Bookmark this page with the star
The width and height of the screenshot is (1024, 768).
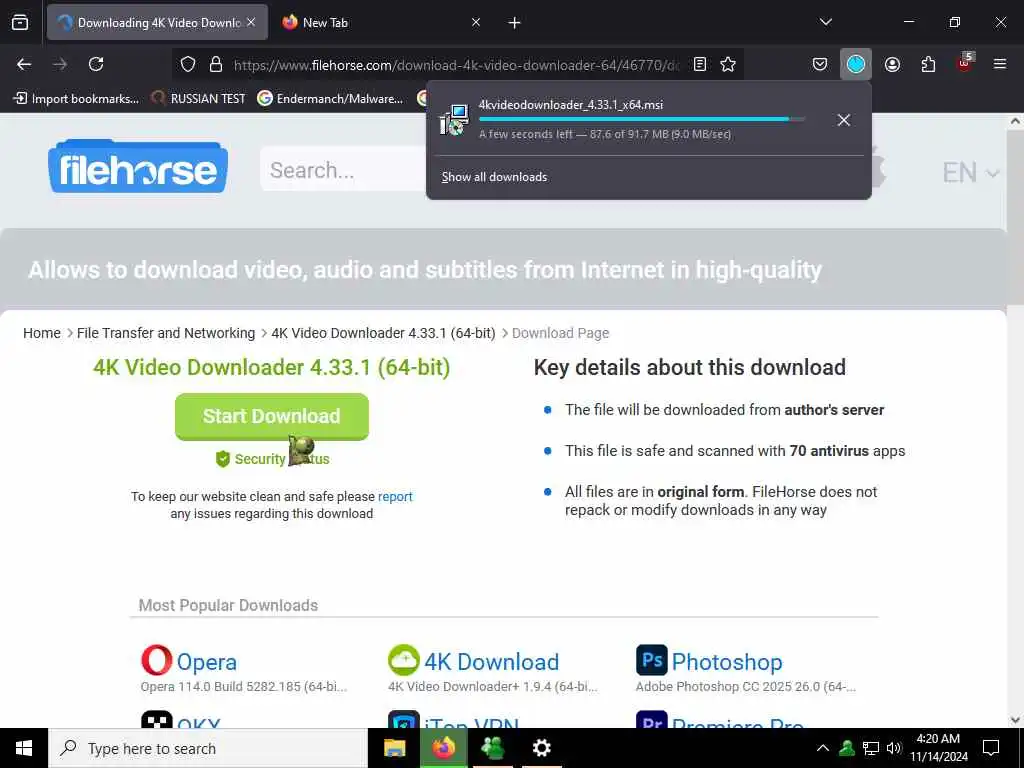tap(728, 64)
